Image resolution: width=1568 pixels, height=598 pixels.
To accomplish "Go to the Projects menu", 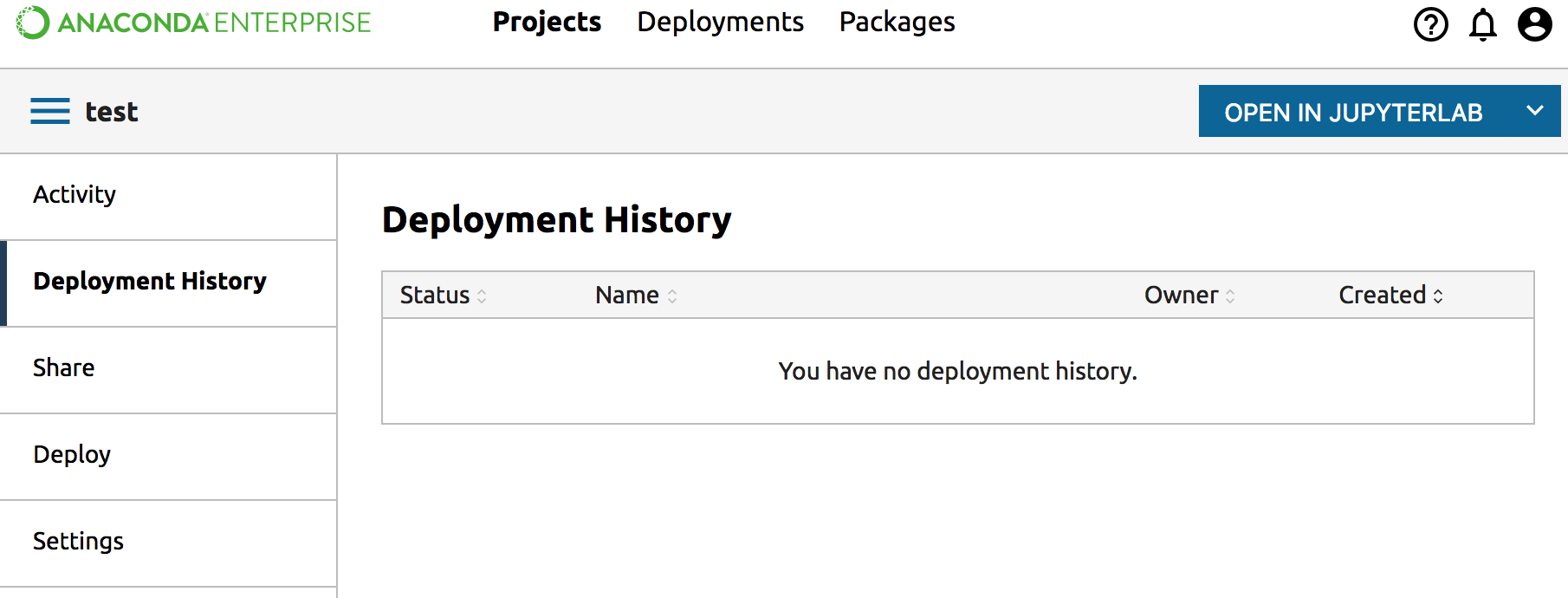I will (x=547, y=23).
